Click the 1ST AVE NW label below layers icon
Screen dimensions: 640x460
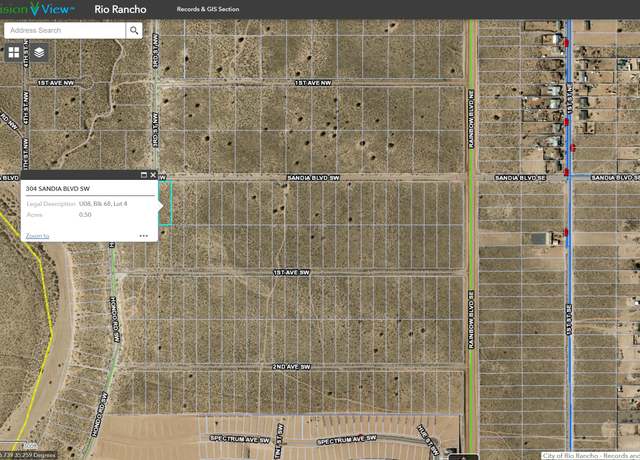point(56,83)
